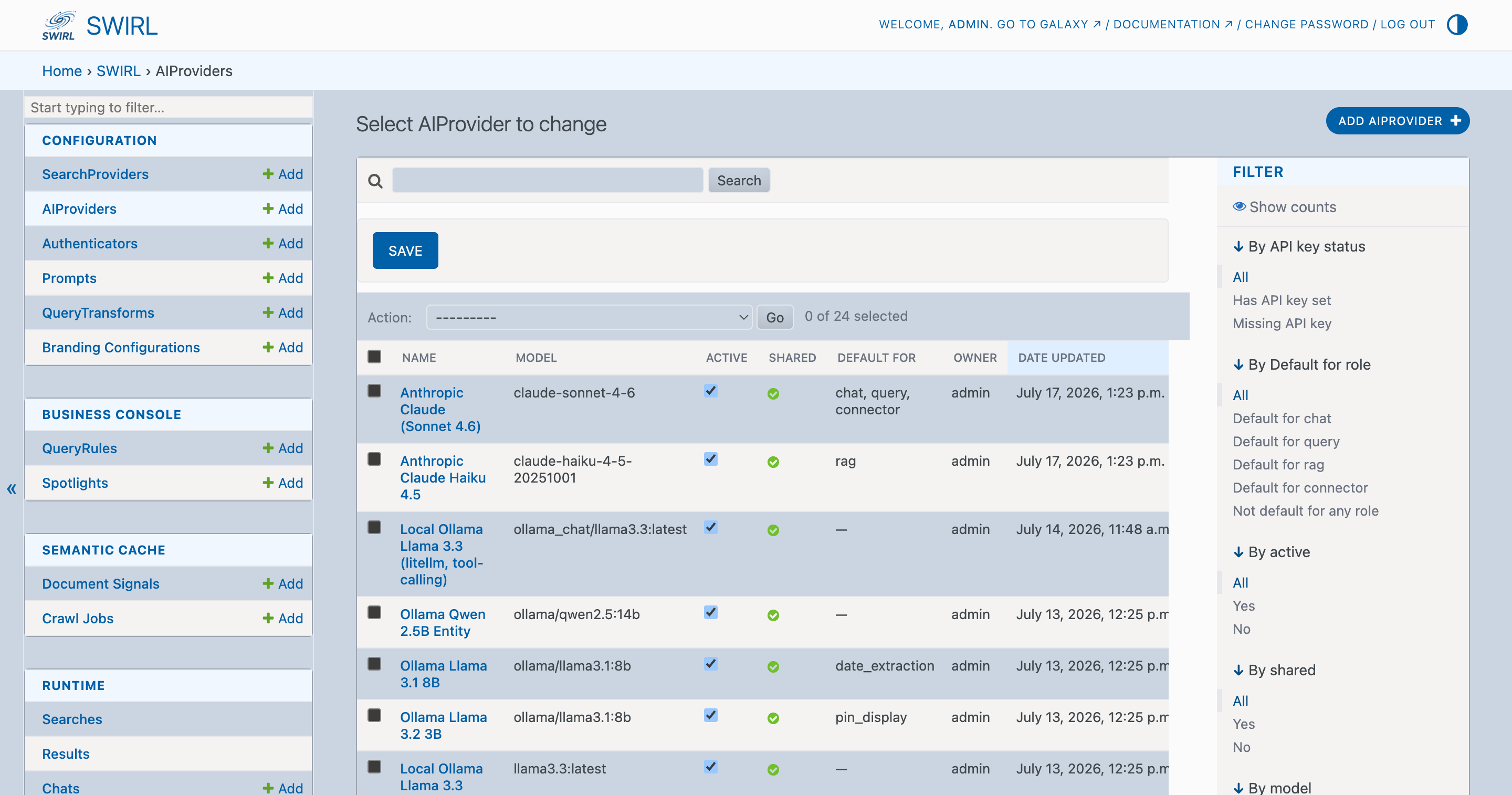This screenshot has width=1512, height=795.
Task: Uncheck Active for claude-haiku-4-5 row
Action: [710, 458]
